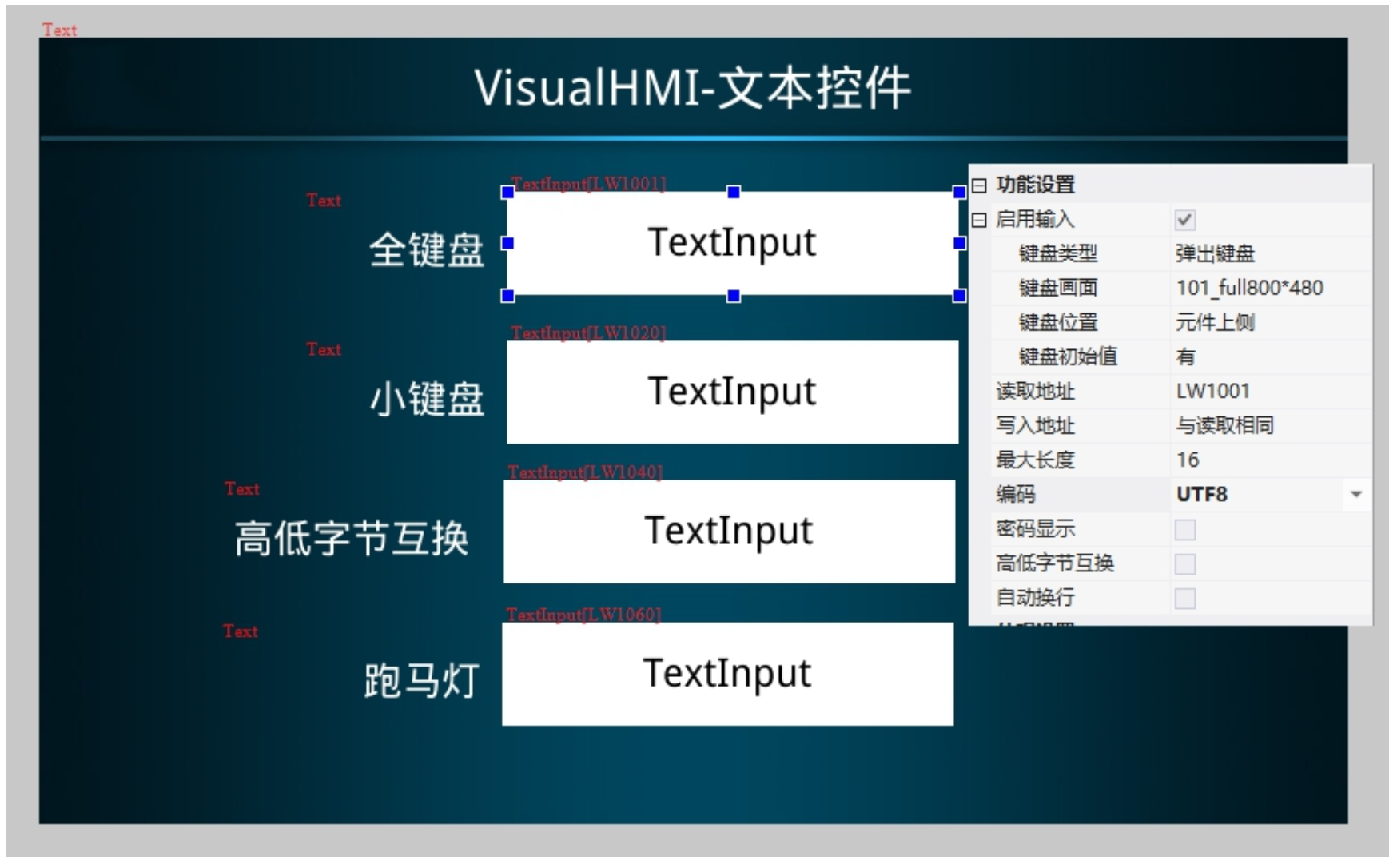Screen dimensions: 1397x868
Task: Click the 键盘画面 value 101_full800*480
Action: (x=1249, y=288)
